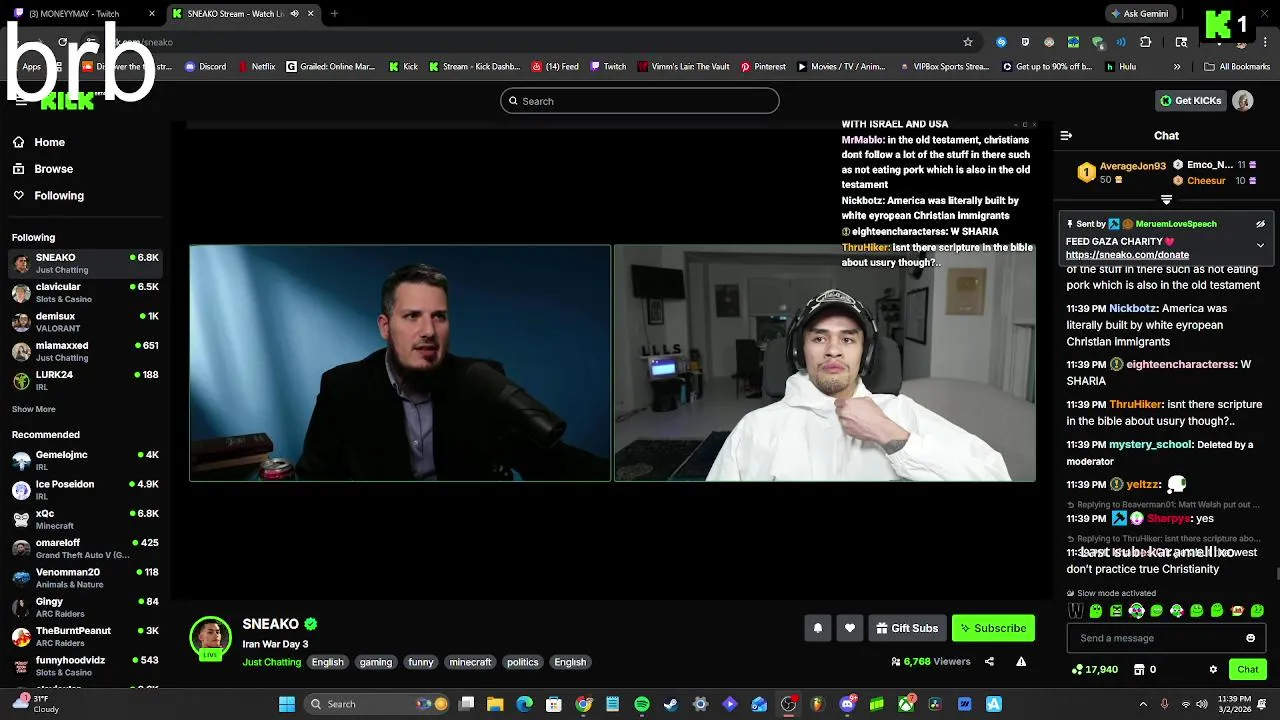Viewport: 1280px width, 720px height.
Task: Open demisux VALORANT channel in sidebar
Action: pyautogui.click(x=85, y=321)
